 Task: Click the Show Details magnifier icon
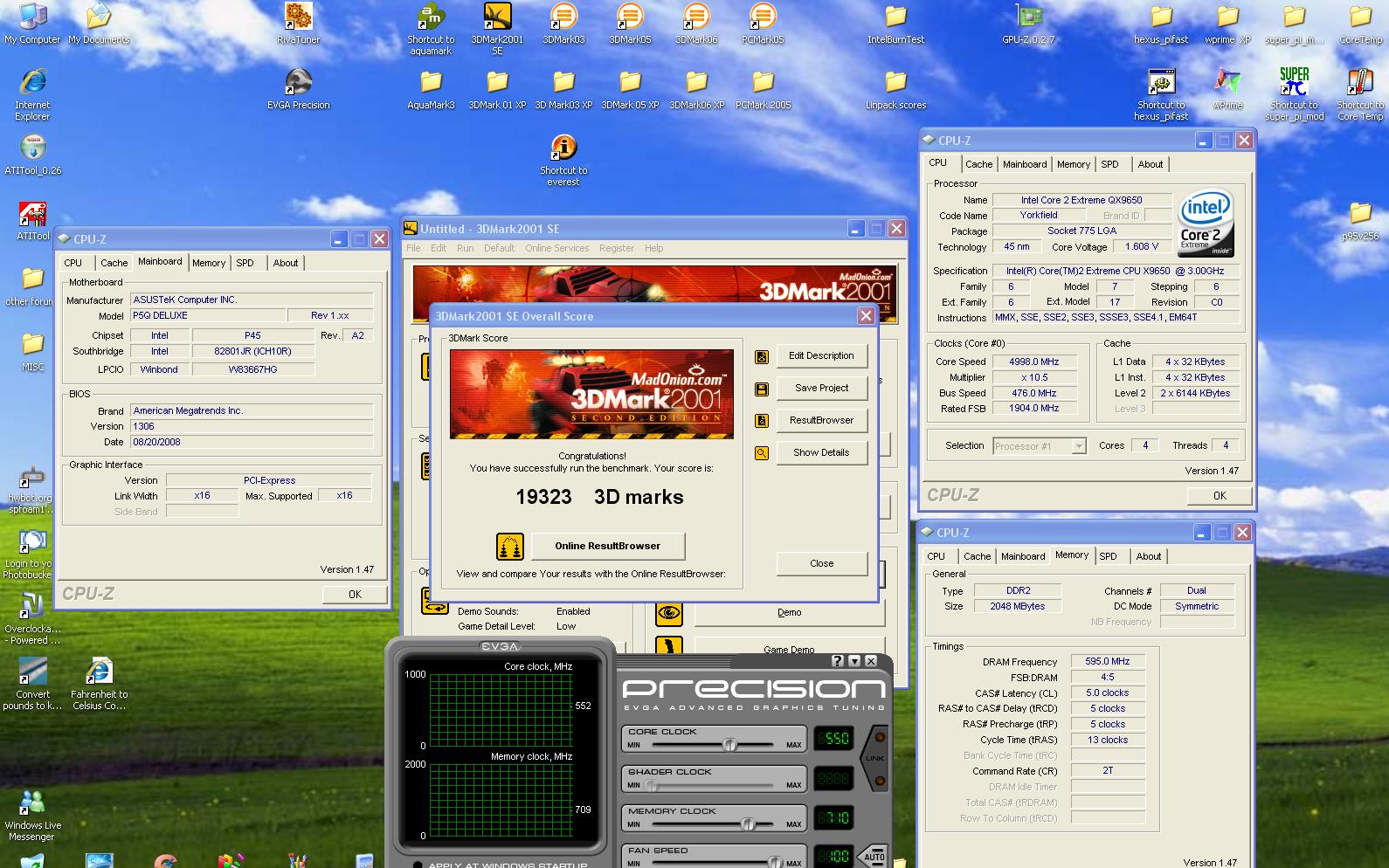(762, 453)
